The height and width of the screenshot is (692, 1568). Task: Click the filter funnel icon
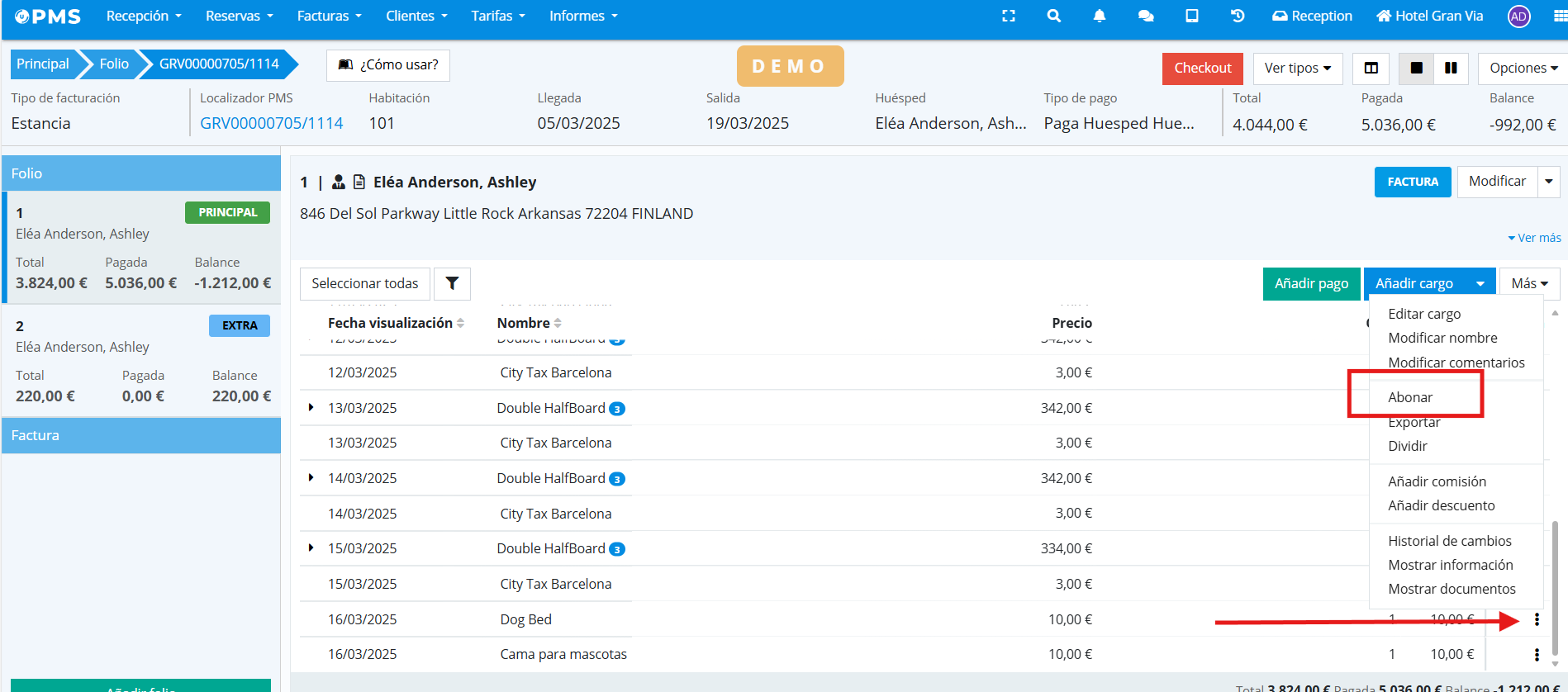pos(452,283)
